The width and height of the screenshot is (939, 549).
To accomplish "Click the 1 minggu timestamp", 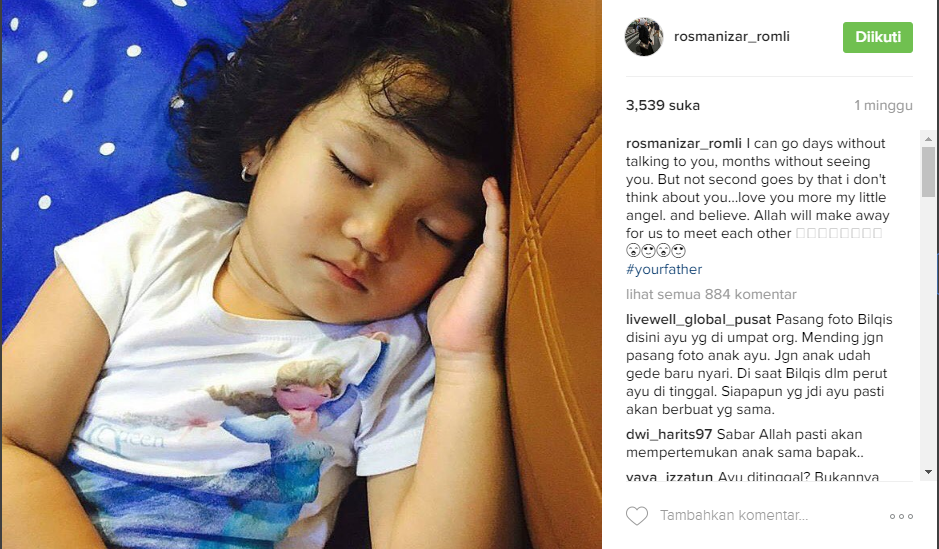I will pos(883,105).
